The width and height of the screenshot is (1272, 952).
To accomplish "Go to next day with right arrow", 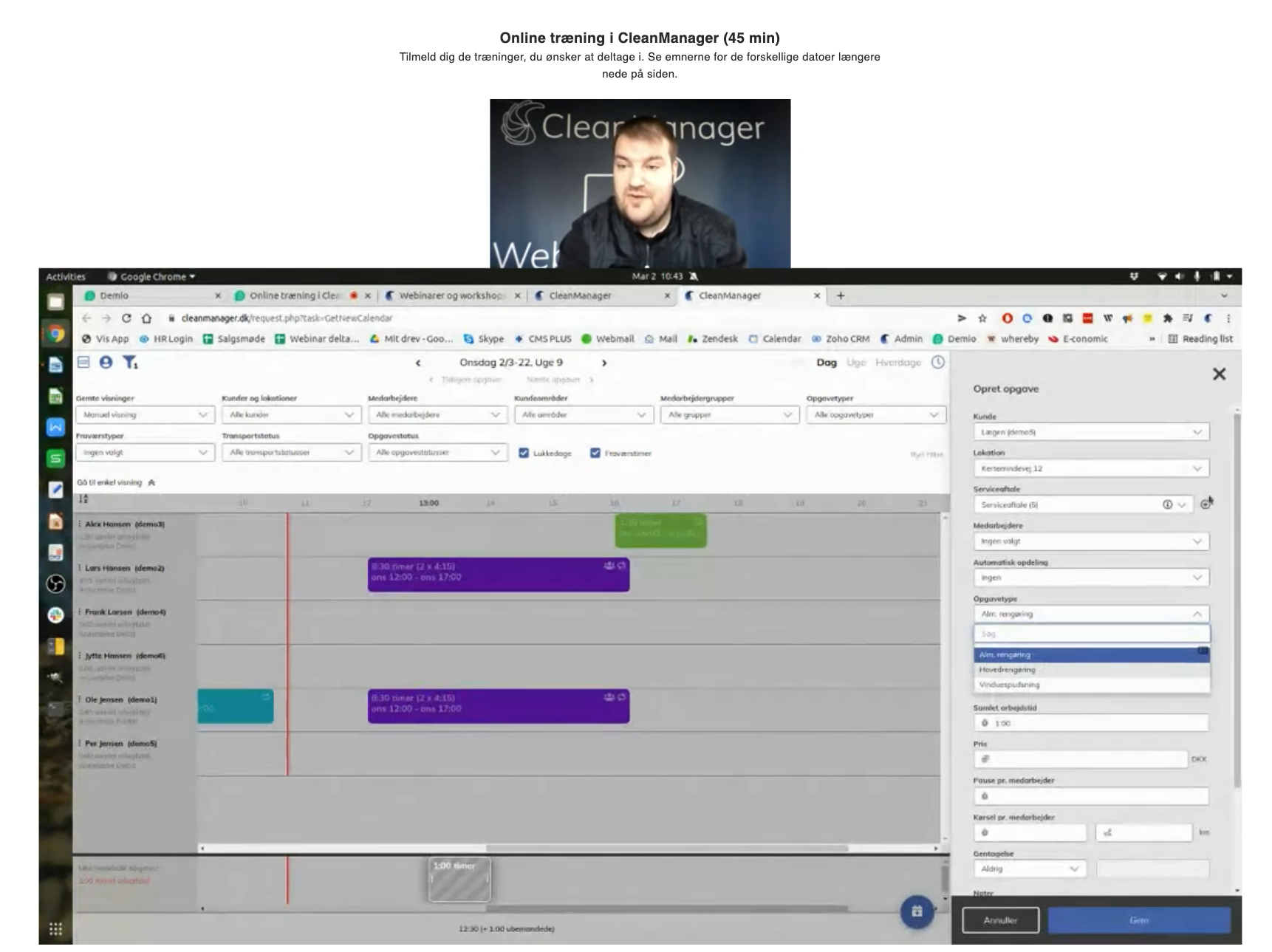I will point(603,363).
